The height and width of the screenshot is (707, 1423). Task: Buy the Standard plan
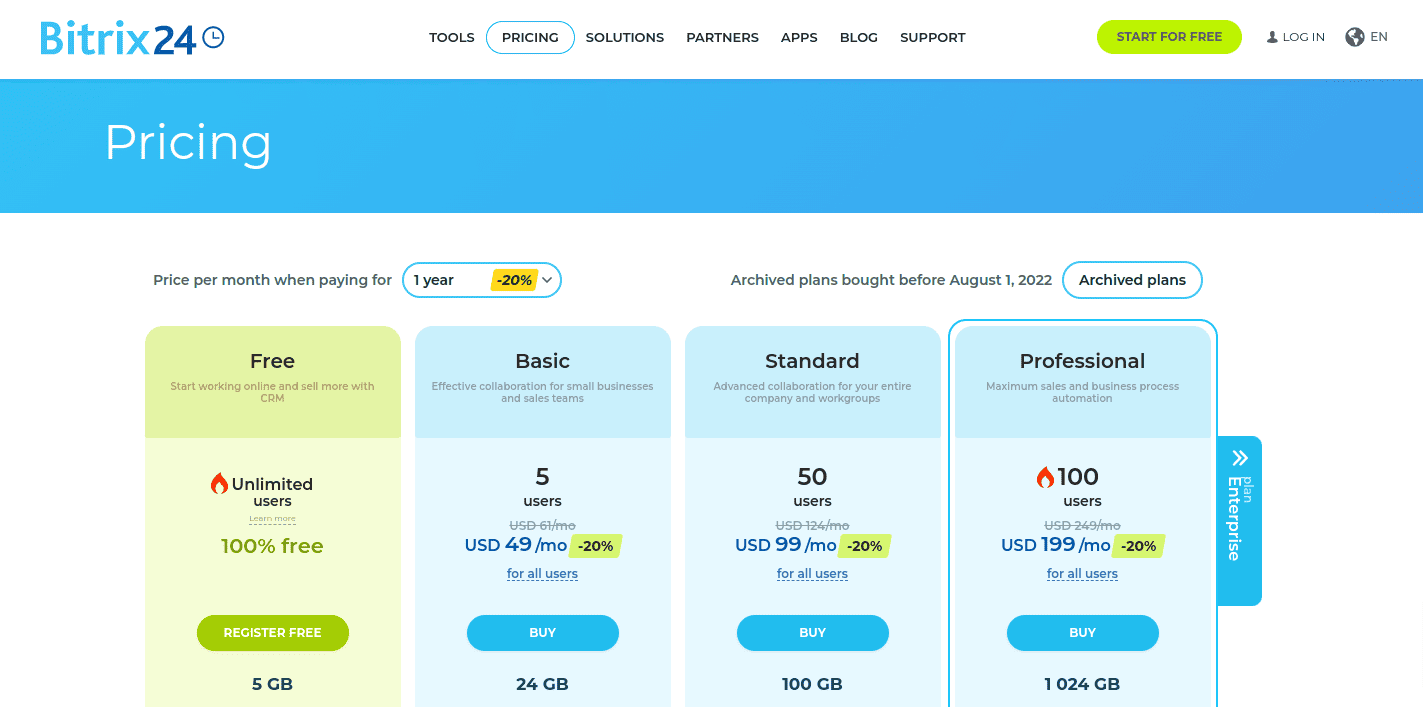coord(813,633)
